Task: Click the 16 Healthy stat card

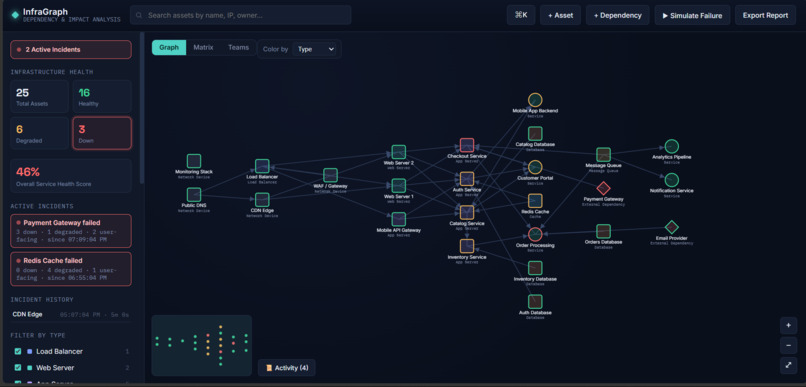Action: point(102,97)
